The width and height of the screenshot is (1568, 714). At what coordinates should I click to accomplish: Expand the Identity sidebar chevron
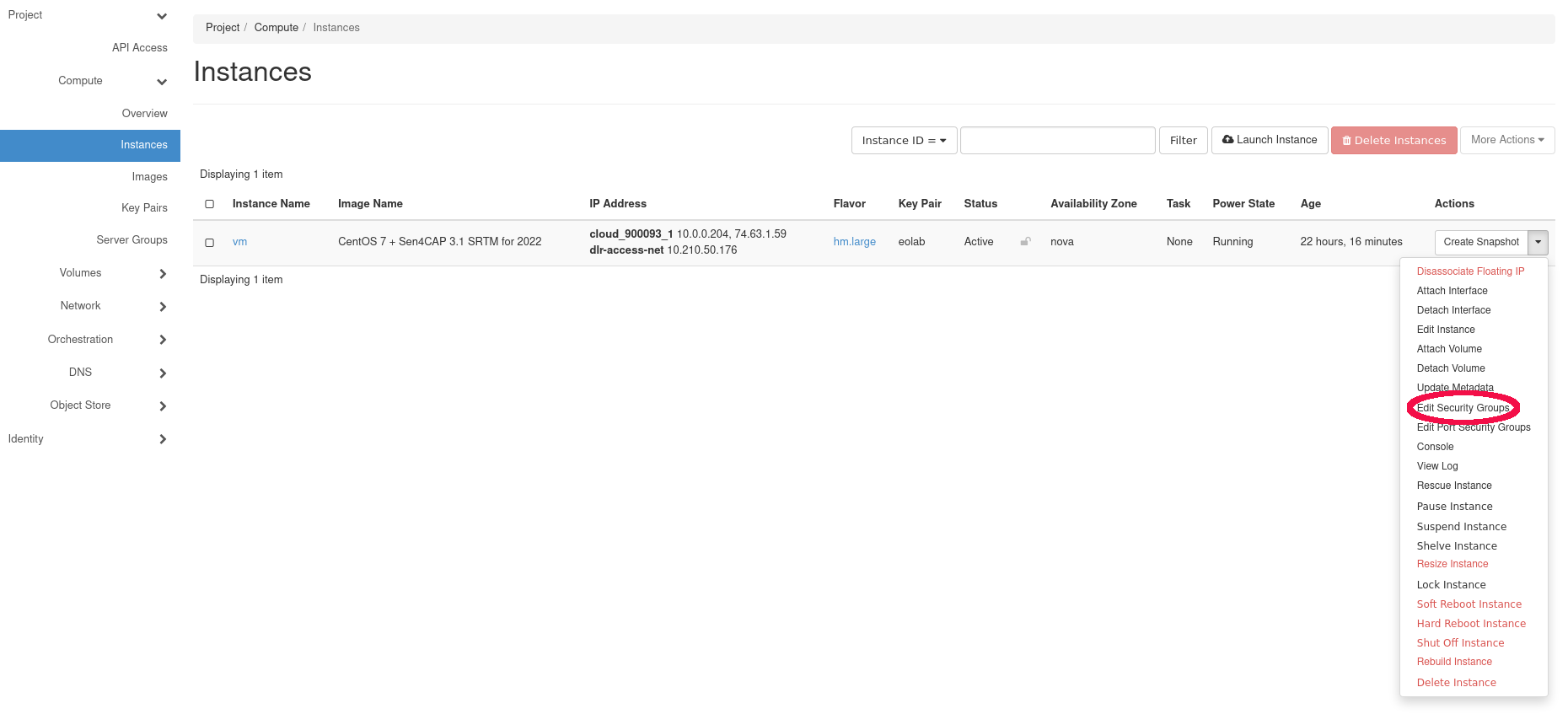point(163,439)
